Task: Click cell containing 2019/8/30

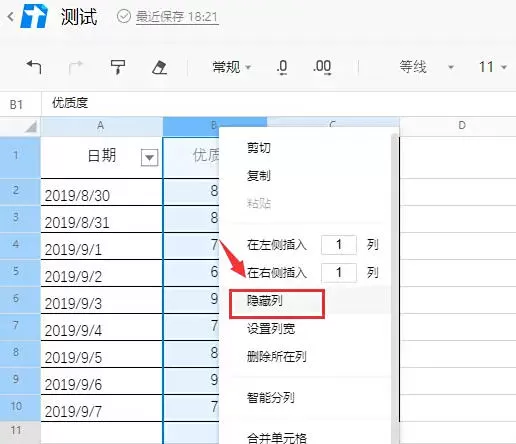Action: click(x=102, y=192)
